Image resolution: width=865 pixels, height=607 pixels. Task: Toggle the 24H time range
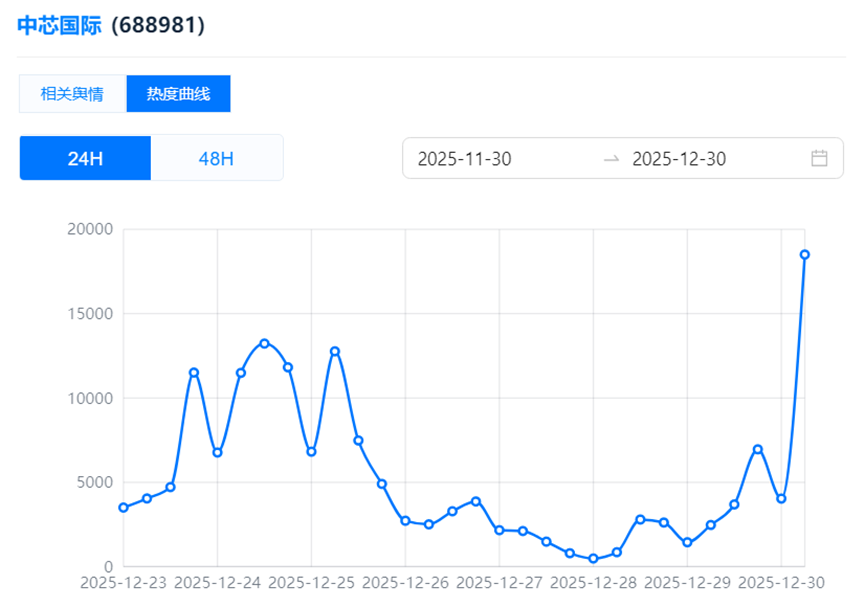click(x=85, y=158)
